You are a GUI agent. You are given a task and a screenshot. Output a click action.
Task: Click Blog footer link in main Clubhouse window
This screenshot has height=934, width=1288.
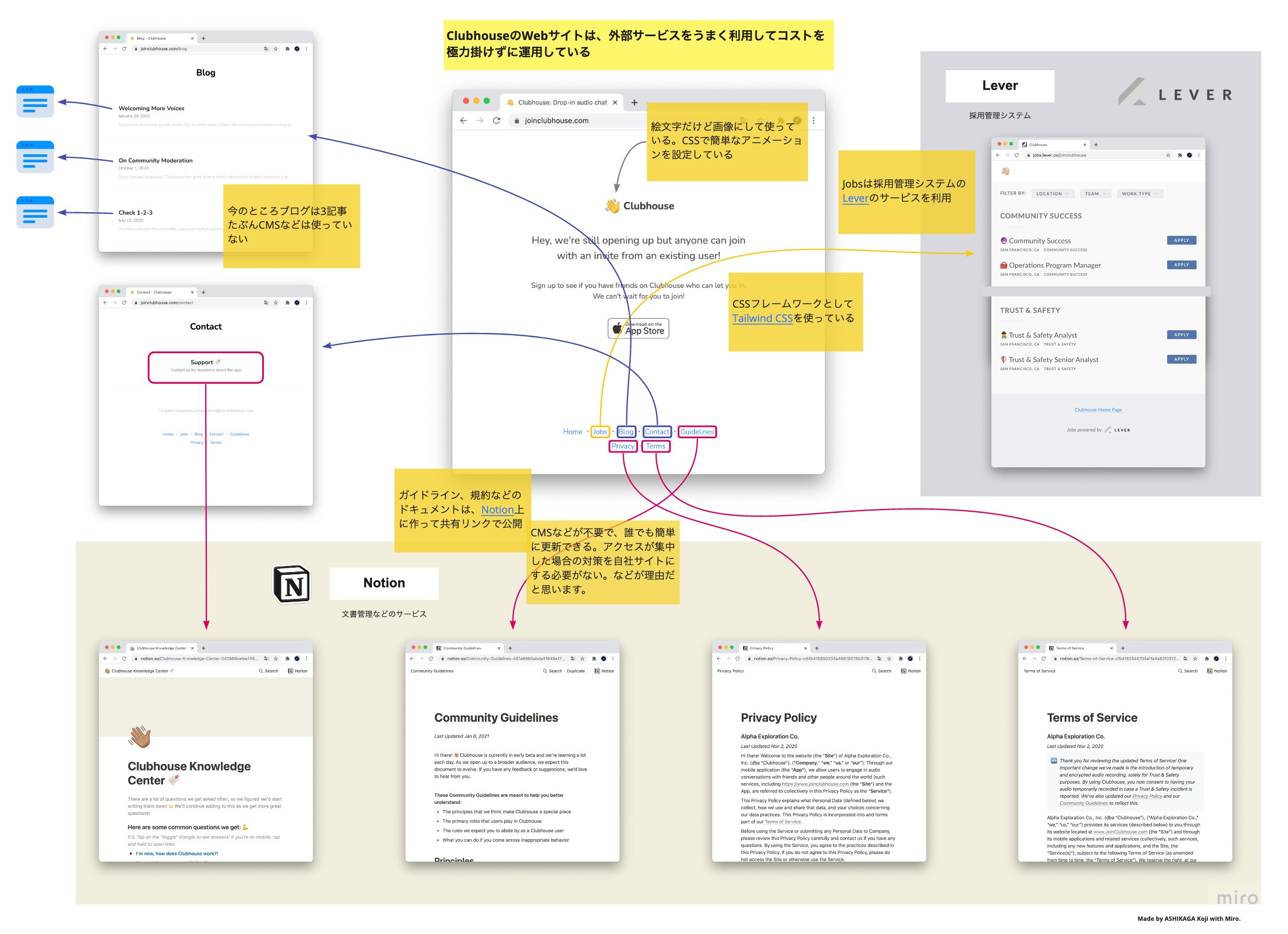point(626,432)
